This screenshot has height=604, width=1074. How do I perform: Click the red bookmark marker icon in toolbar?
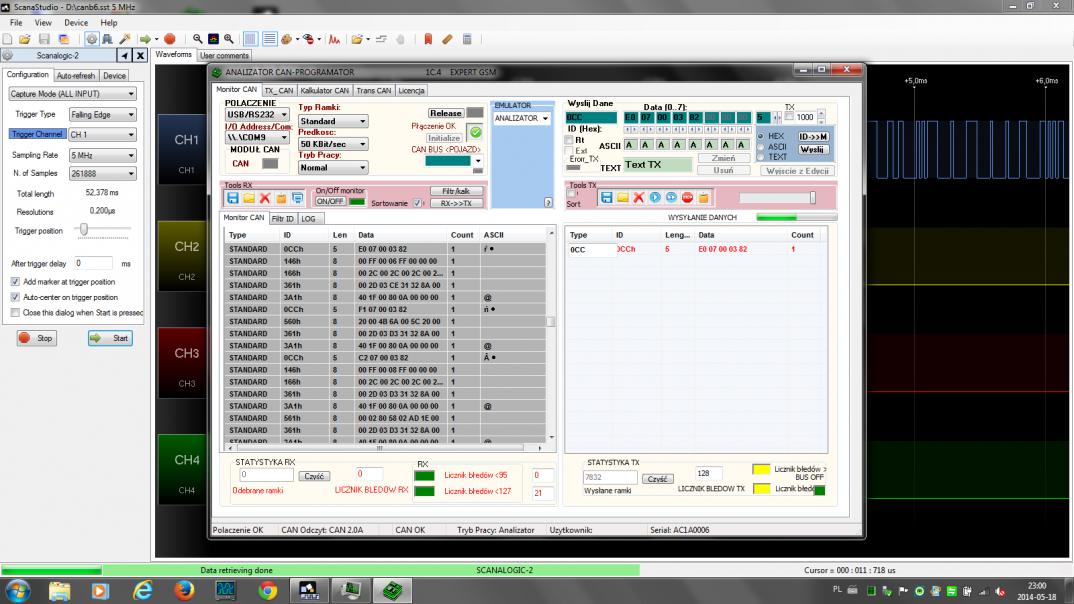428,39
